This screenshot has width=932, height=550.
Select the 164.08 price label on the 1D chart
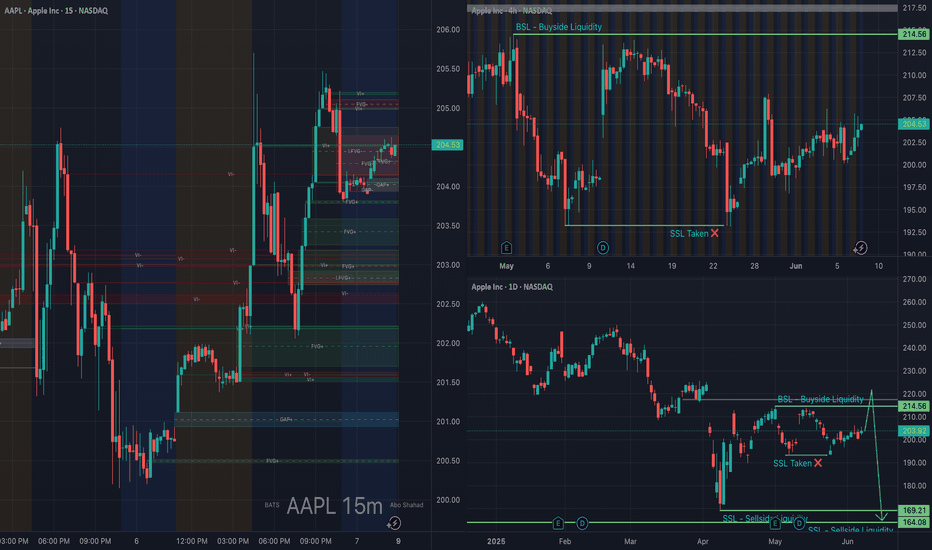coord(914,522)
